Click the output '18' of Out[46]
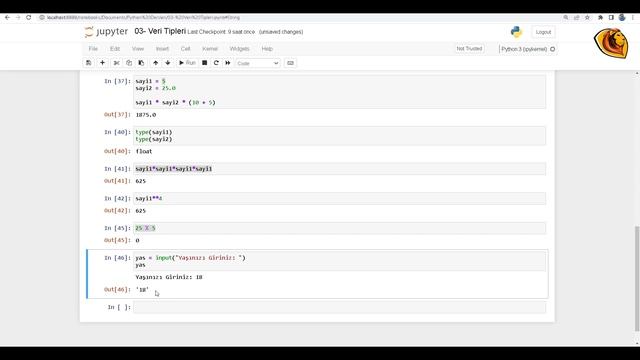This screenshot has width=640, height=360. point(142,289)
